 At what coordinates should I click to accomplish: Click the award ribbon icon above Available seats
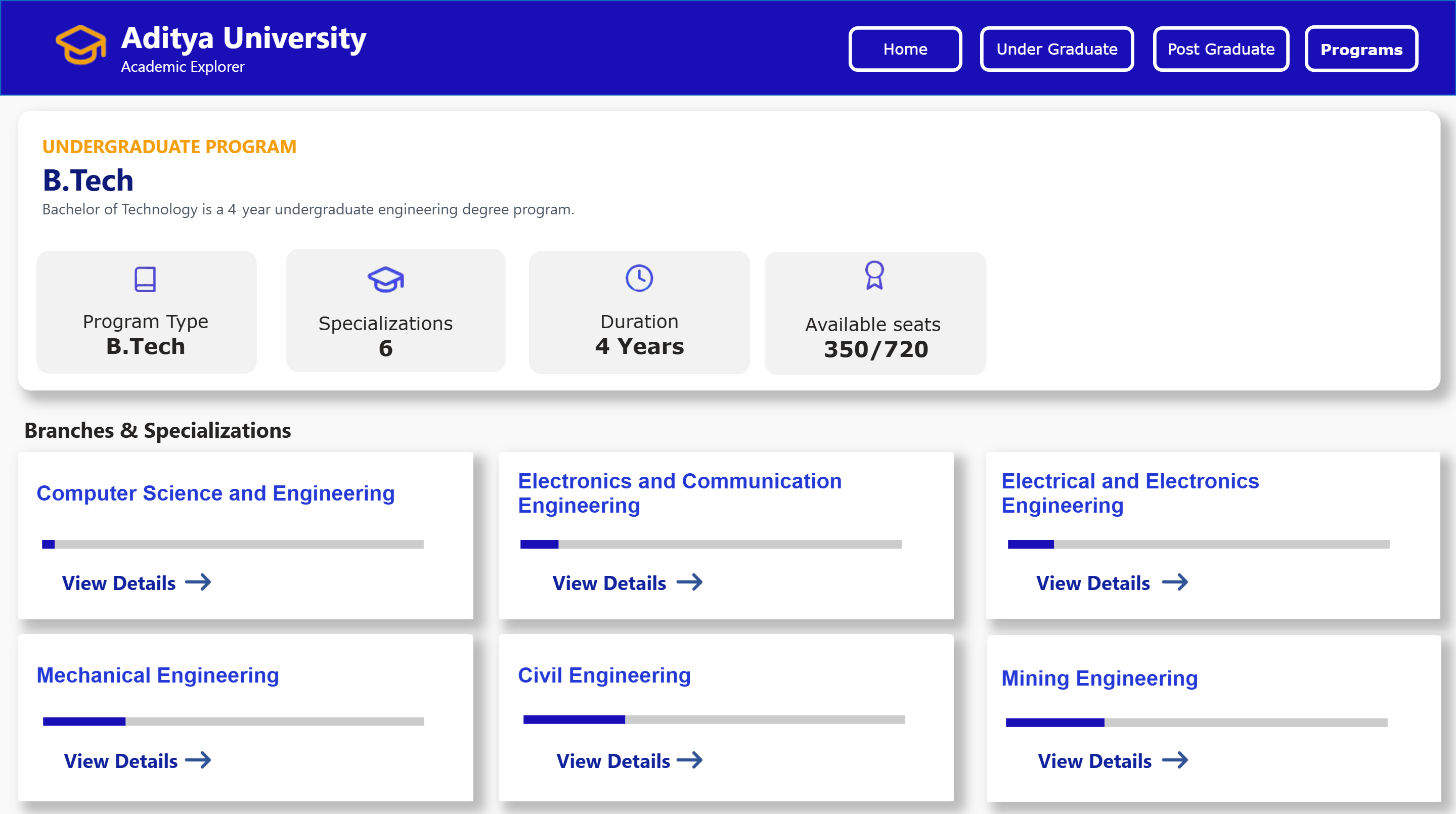tap(874, 278)
